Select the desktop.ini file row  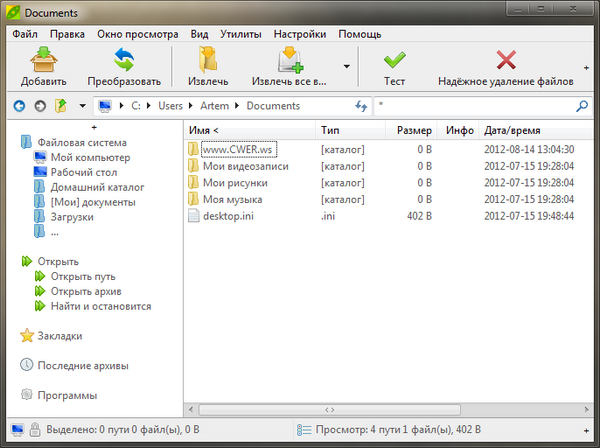pyautogui.click(x=230, y=215)
